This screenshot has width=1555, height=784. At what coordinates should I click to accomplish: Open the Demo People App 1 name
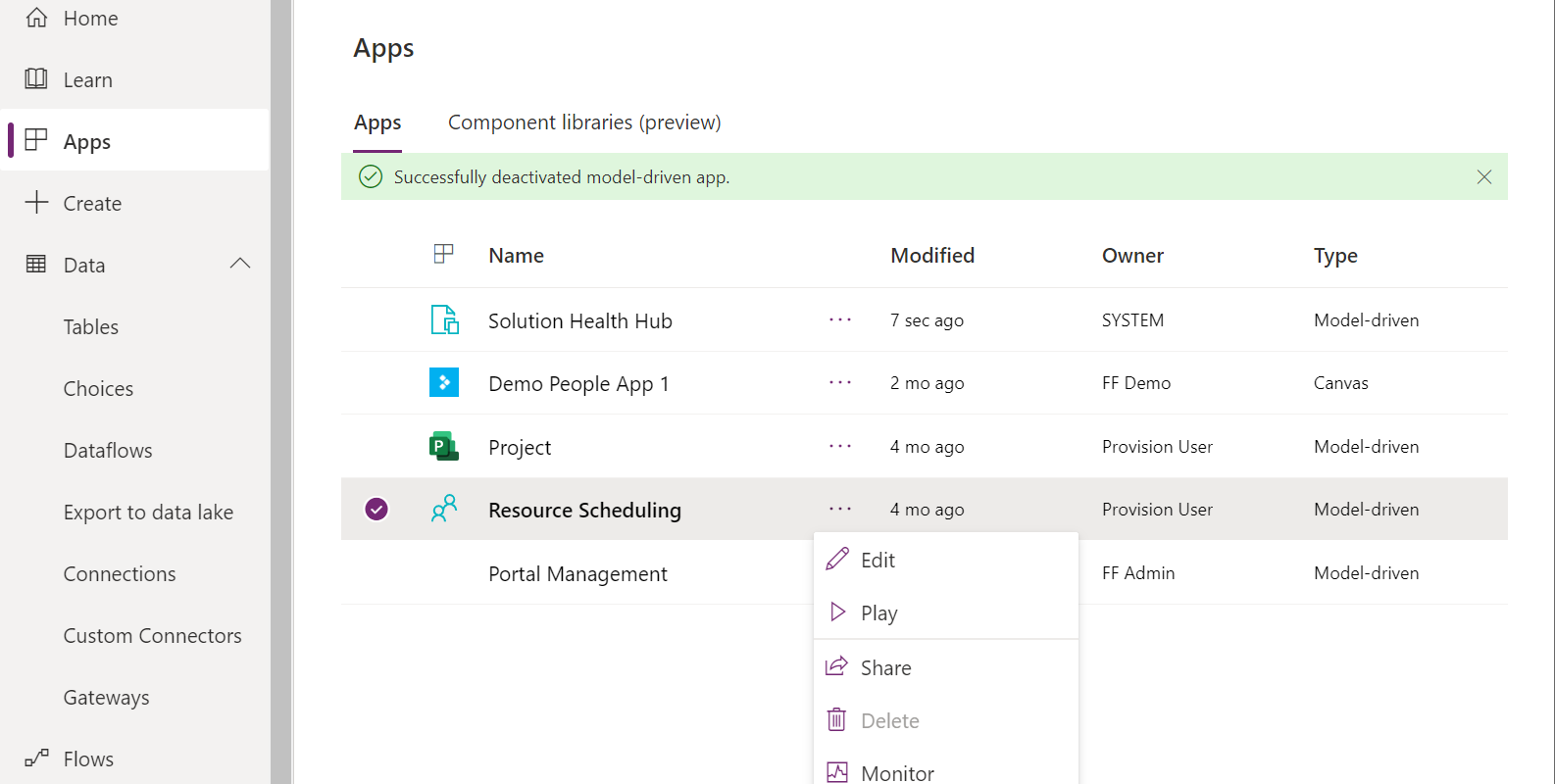pyautogui.click(x=578, y=383)
